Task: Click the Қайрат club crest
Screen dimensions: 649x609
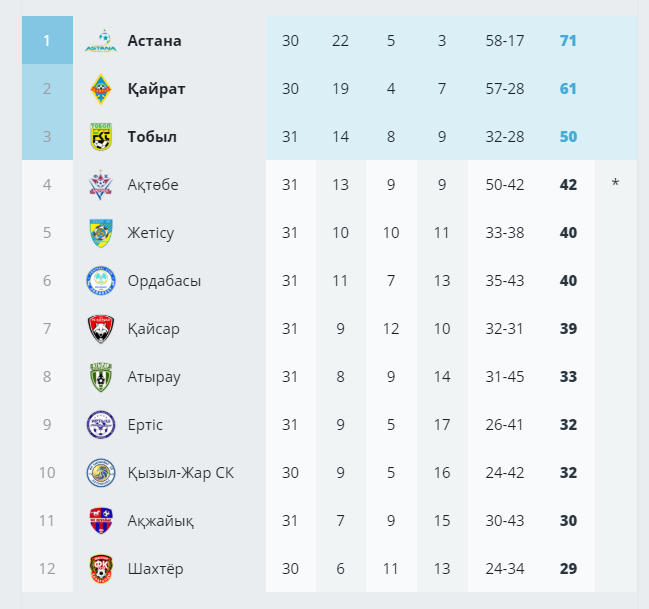Action: coord(101,89)
